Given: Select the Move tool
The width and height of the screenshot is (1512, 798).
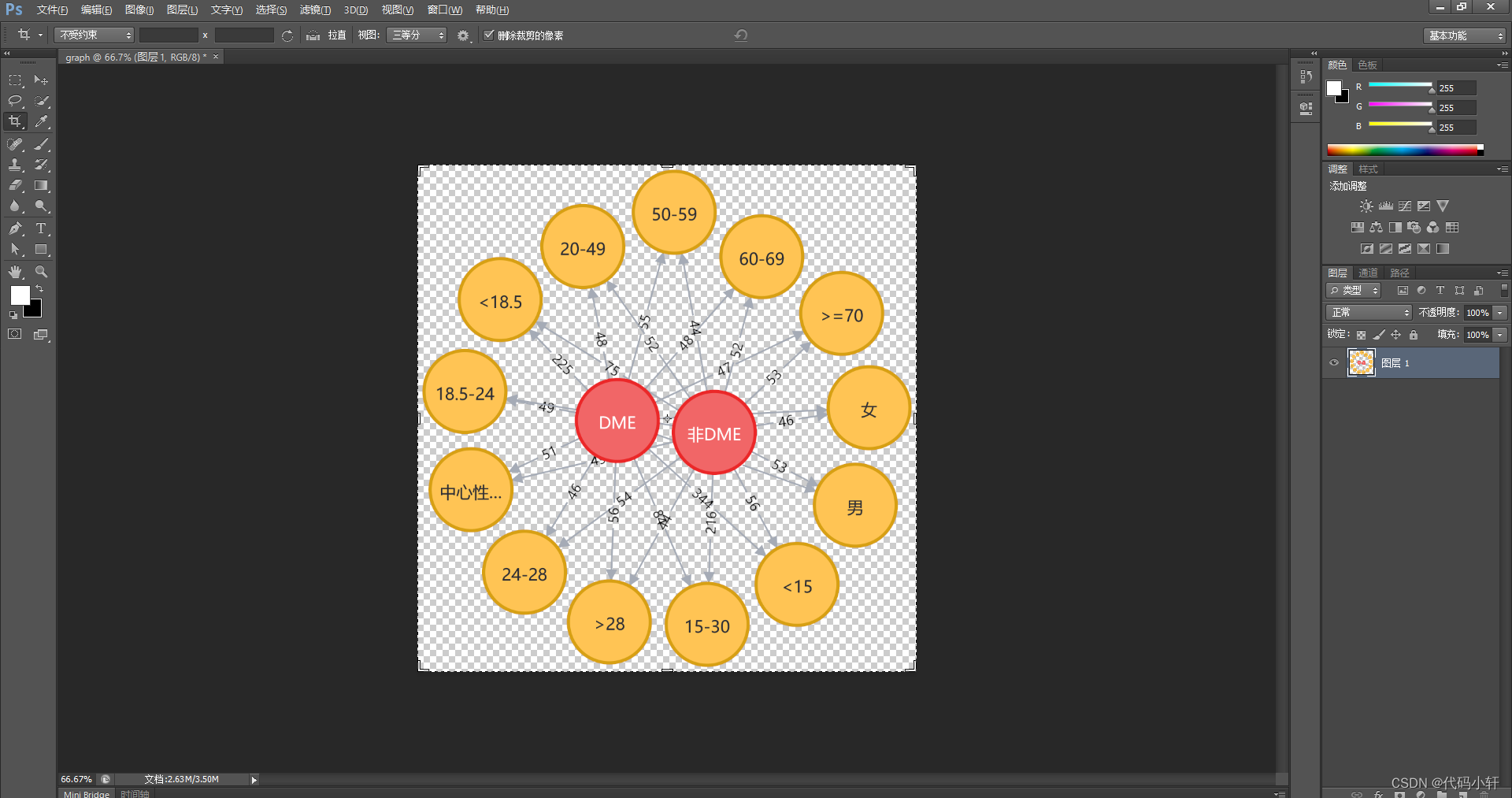Looking at the screenshot, I should point(41,80).
